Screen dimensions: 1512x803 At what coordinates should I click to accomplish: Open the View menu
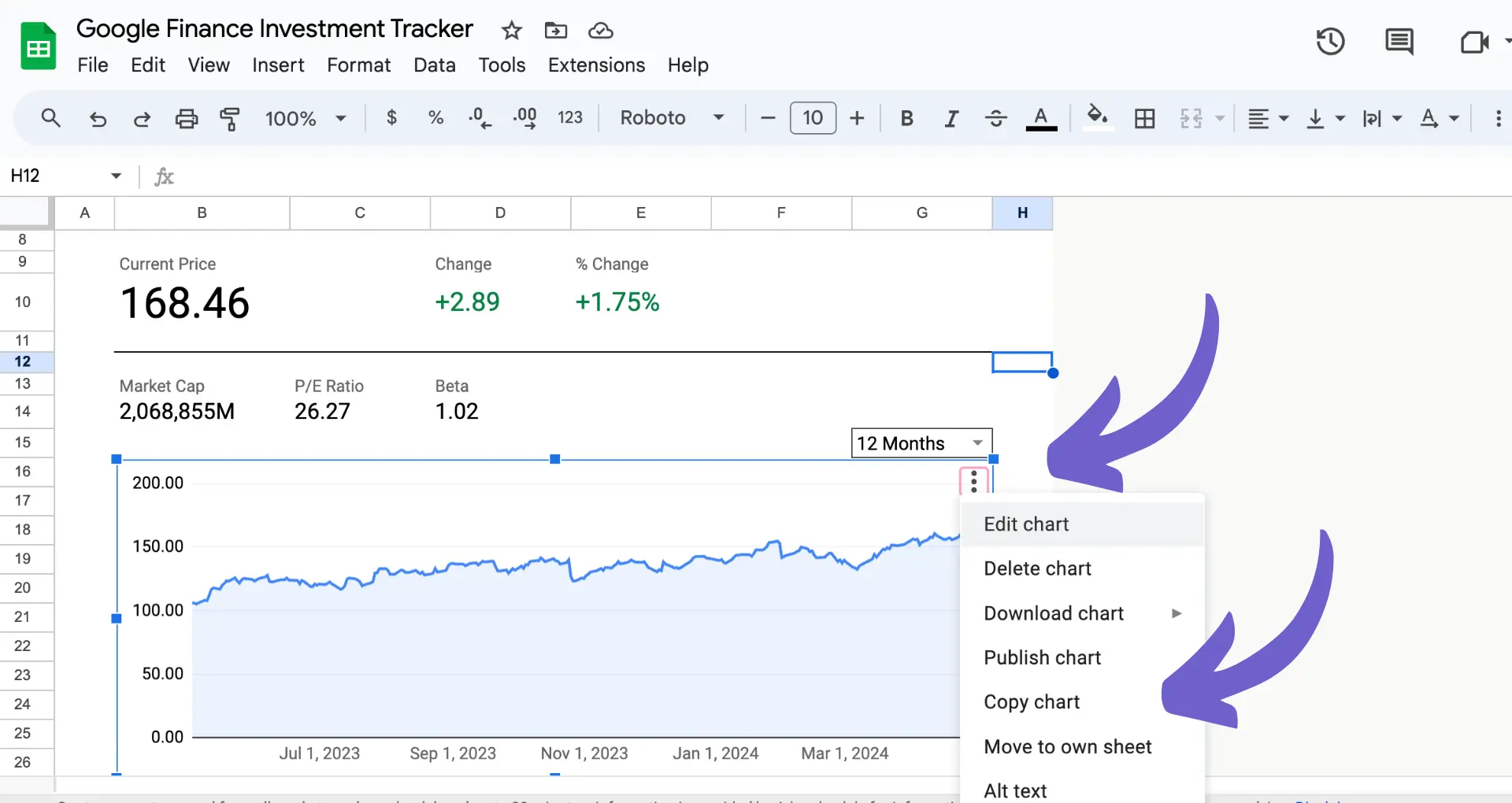point(209,65)
